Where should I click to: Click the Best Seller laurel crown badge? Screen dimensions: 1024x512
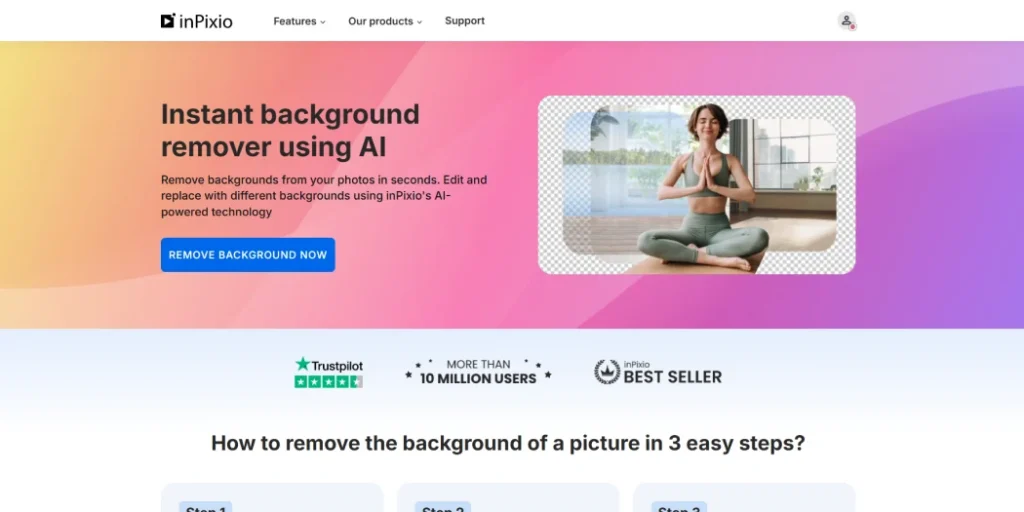click(x=607, y=372)
